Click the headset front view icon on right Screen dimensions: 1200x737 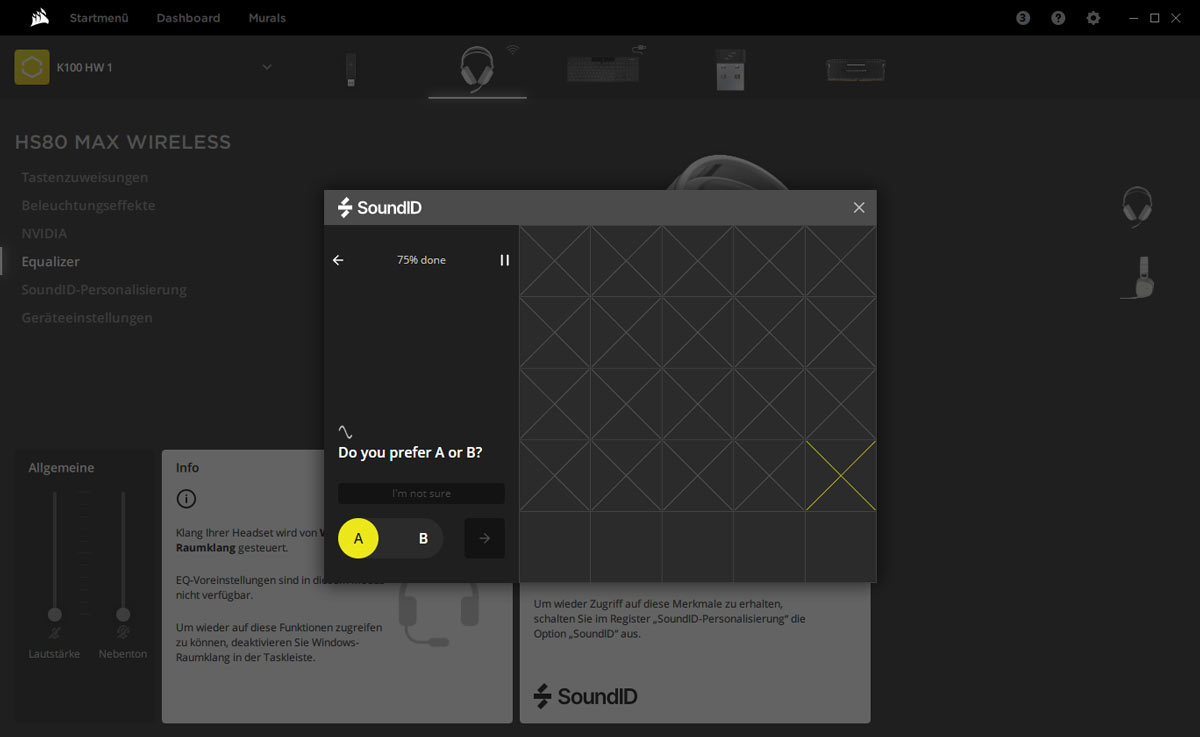click(1137, 207)
